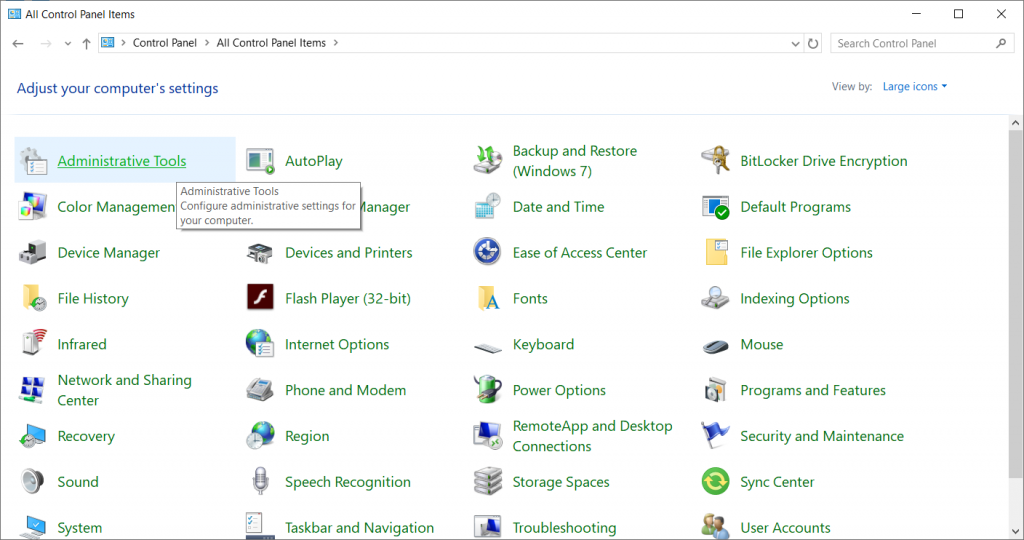
Task: Select the All Control Panel Items breadcrumb
Action: click(x=271, y=43)
